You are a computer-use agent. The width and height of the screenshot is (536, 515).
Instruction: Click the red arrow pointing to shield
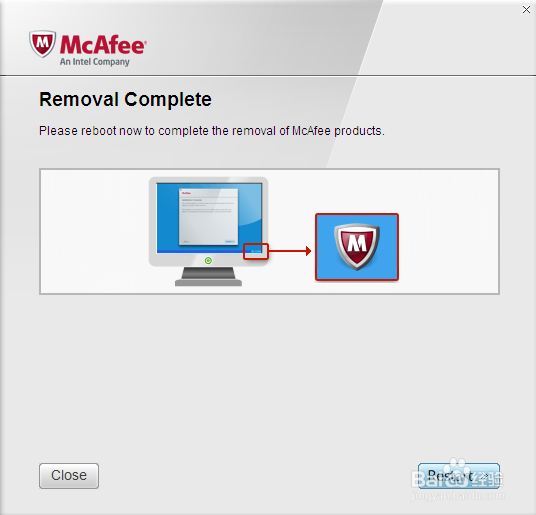point(290,251)
